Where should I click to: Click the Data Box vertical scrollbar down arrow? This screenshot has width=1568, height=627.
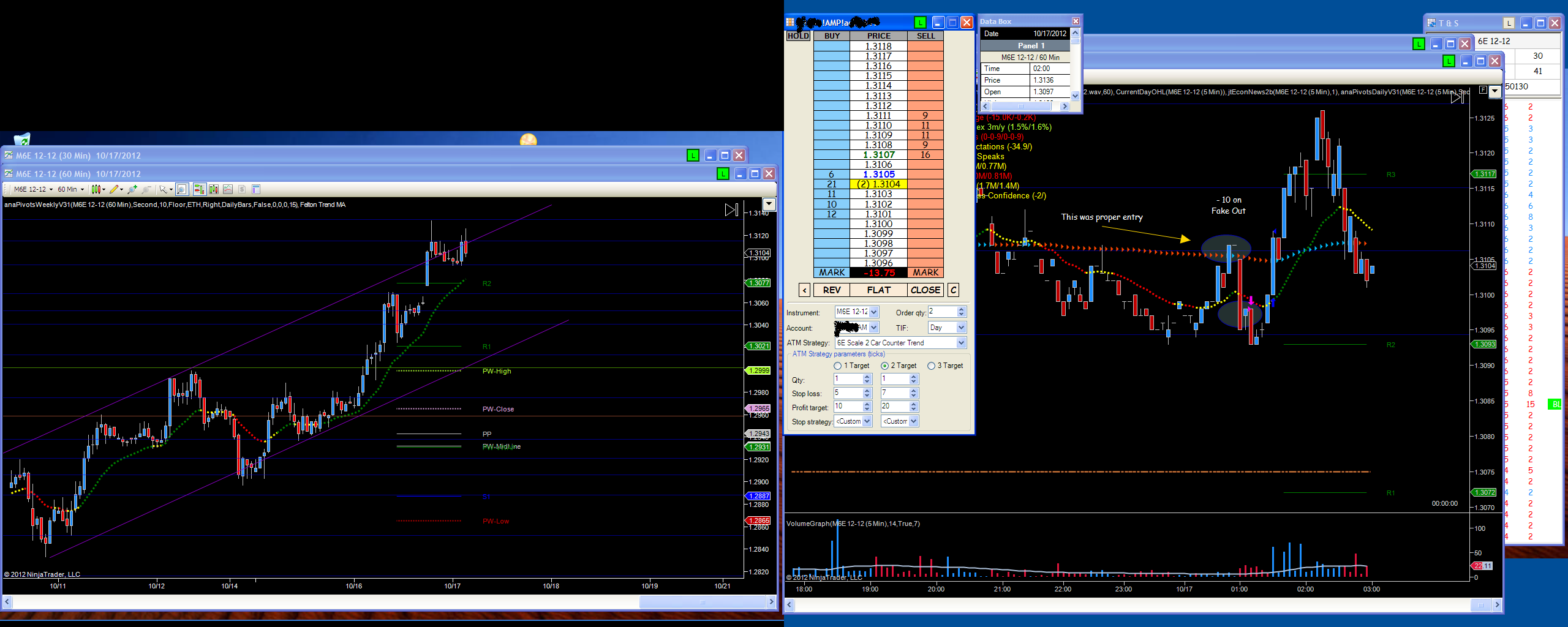(1075, 95)
